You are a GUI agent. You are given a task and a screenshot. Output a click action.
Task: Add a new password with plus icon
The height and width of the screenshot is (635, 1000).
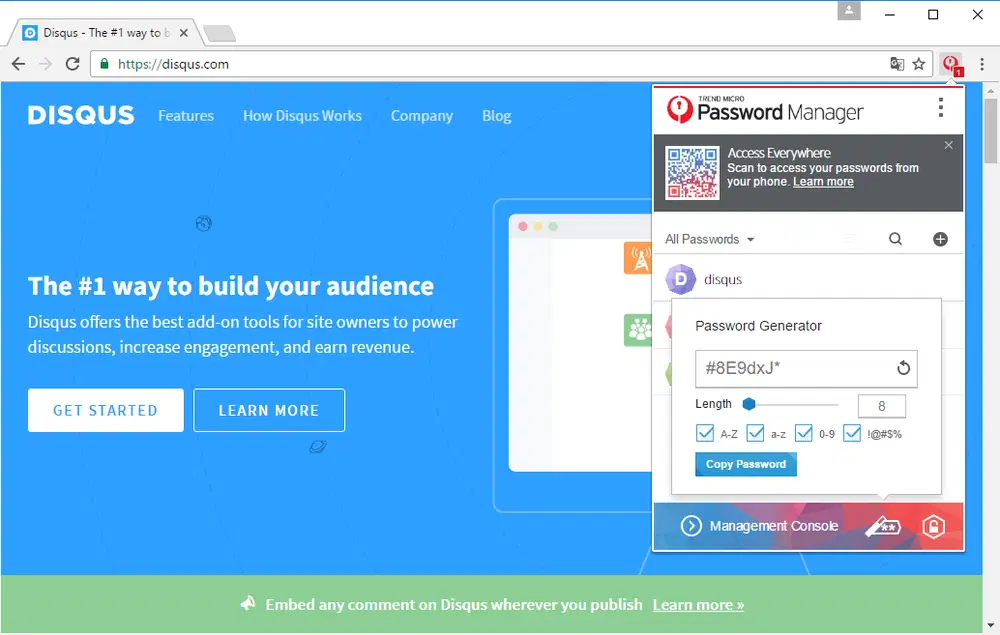pos(940,239)
